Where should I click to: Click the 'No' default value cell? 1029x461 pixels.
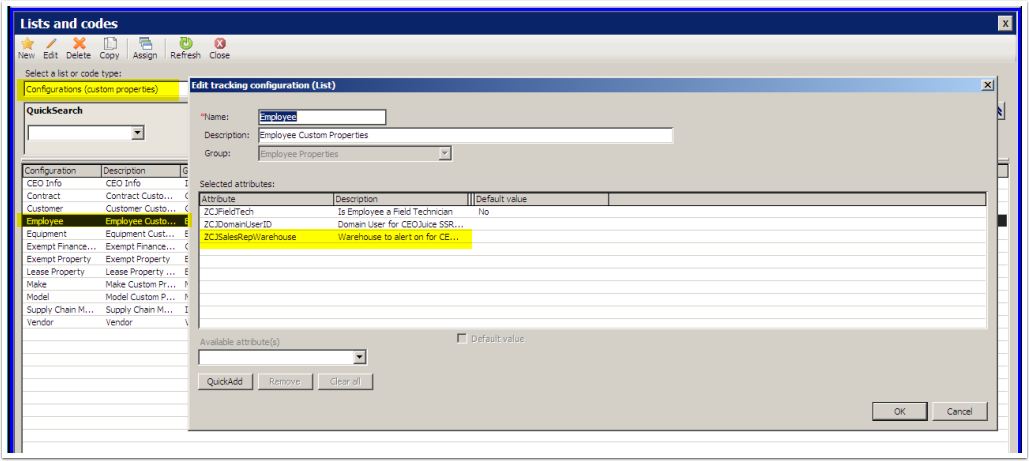(x=484, y=212)
